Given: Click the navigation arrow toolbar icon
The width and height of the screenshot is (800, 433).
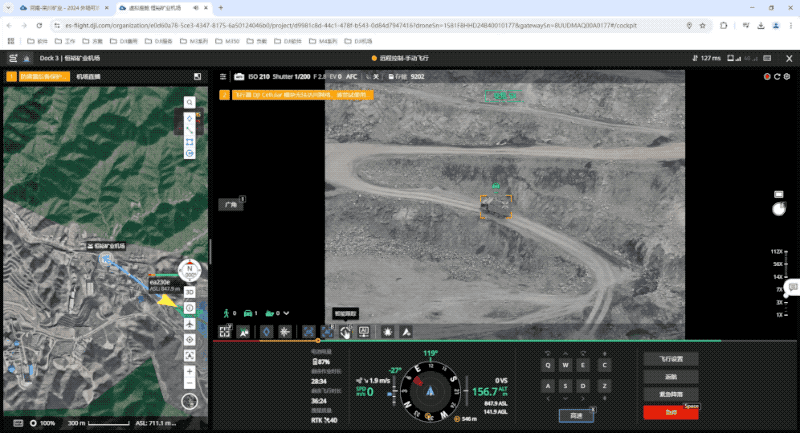Looking at the screenshot, I should pyautogui.click(x=406, y=332).
